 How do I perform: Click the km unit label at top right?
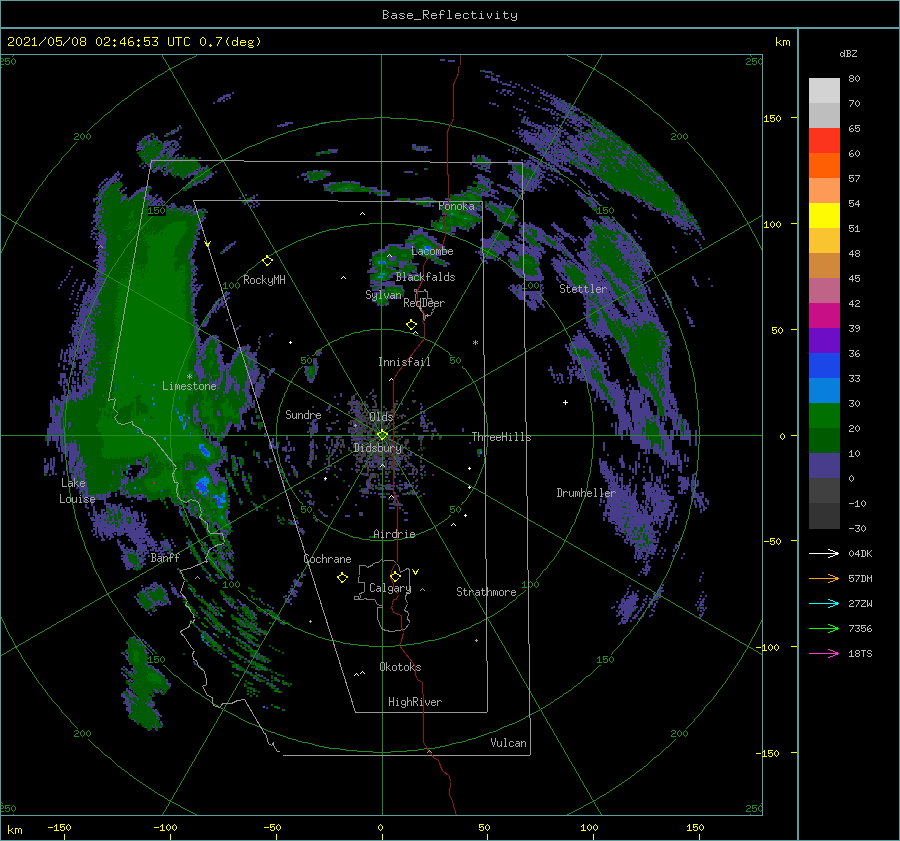point(782,42)
